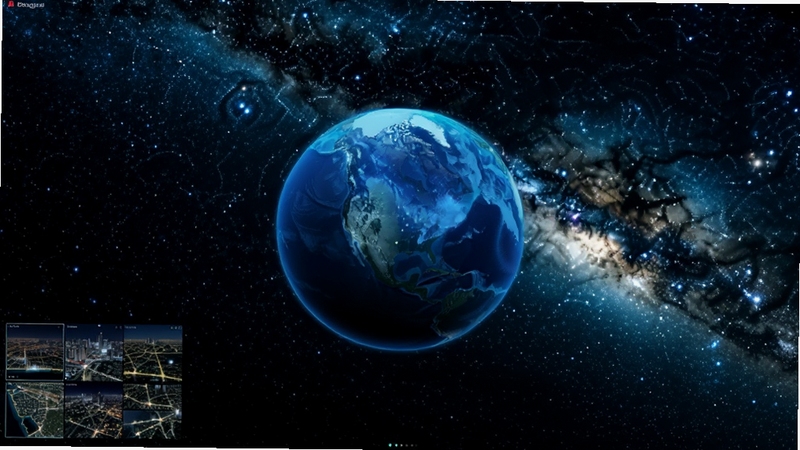Select the second page indicator dot at the bottom

tap(396, 445)
